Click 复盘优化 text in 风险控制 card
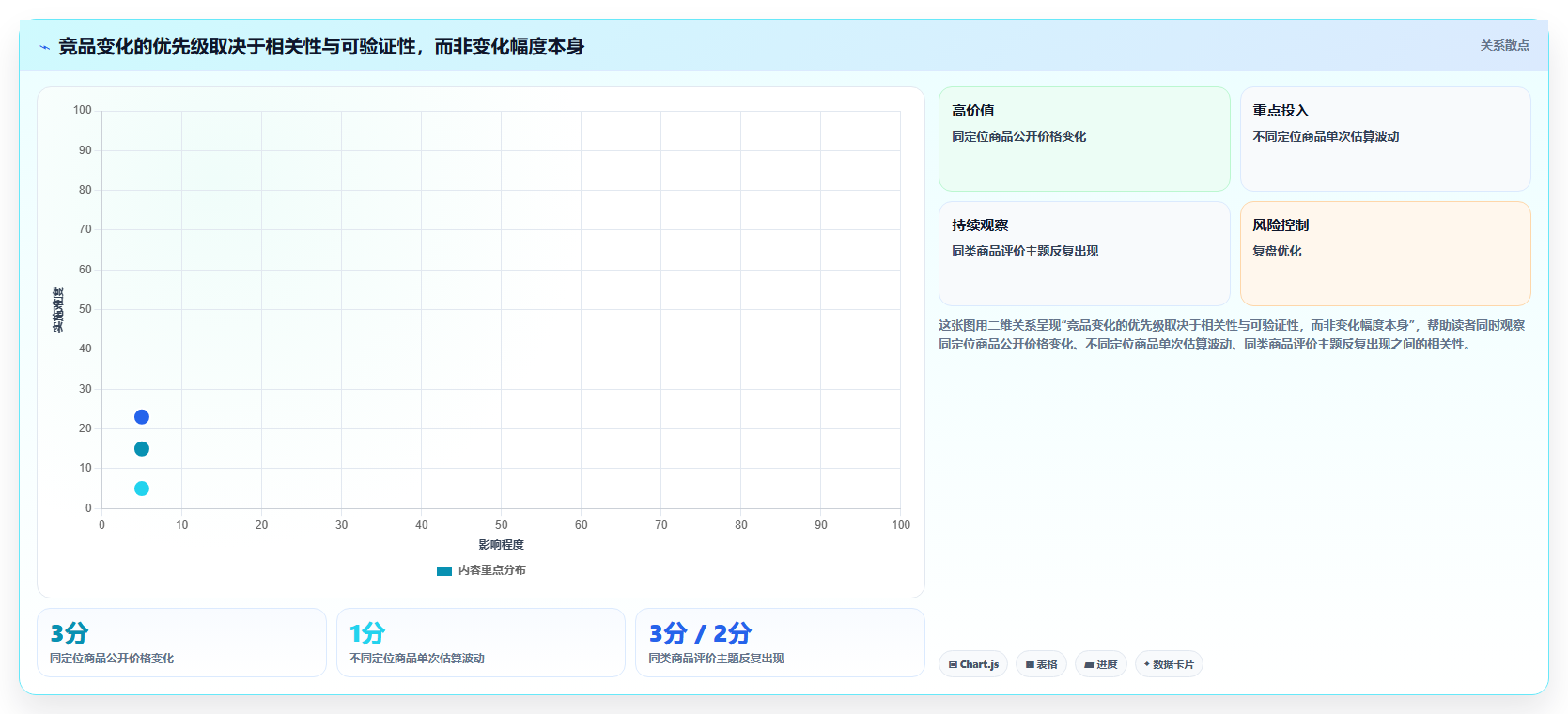This screenshot has width=1568, height=714. (1277, 251)
